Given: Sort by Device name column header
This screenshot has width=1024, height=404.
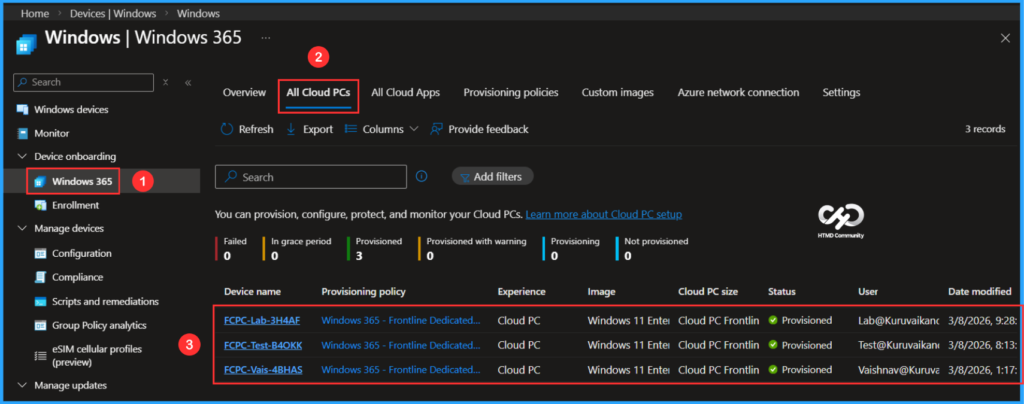Looking at the screenshot, I should [x=252, y=292].
